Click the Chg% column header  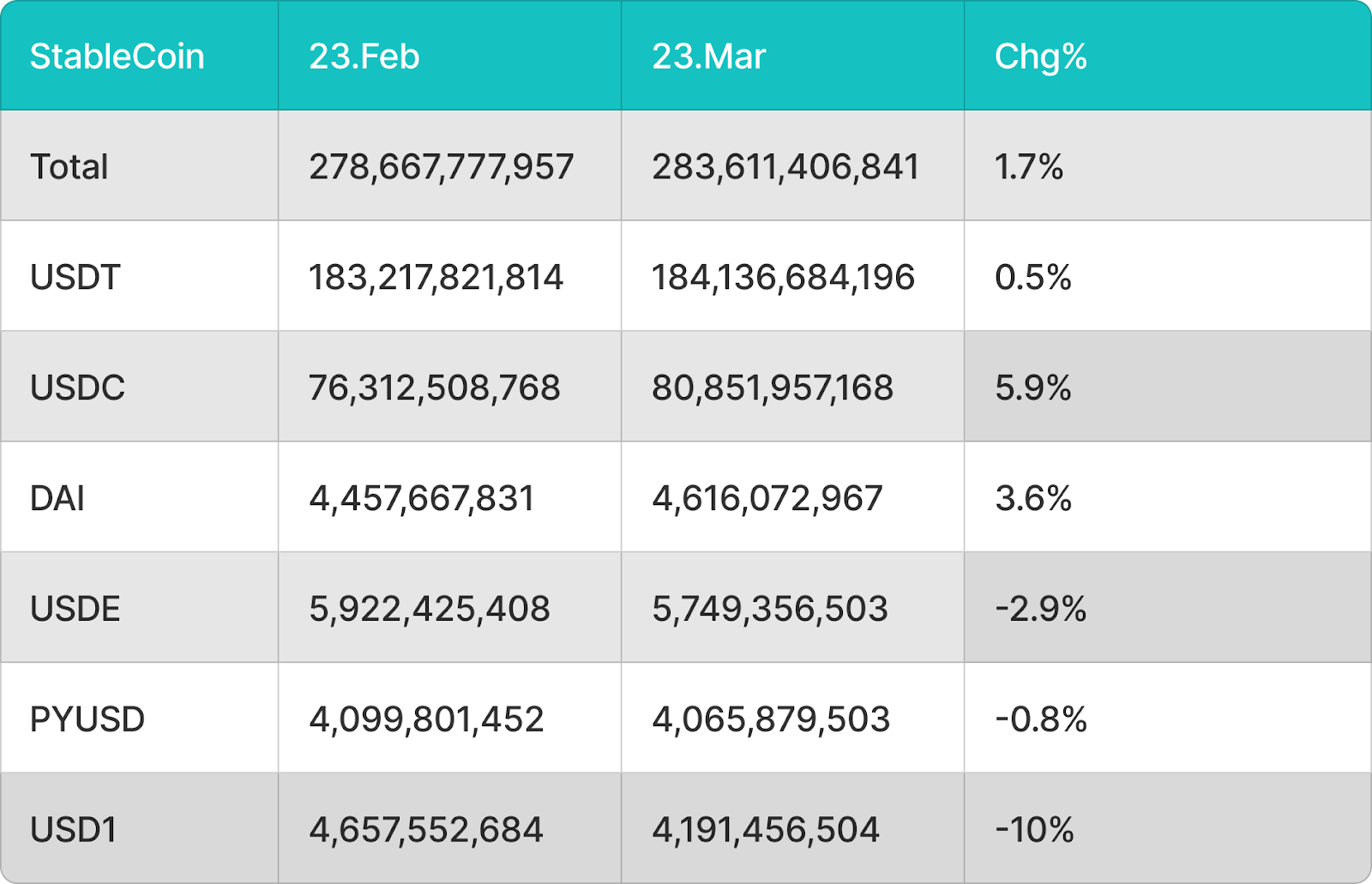point(1040,57)
